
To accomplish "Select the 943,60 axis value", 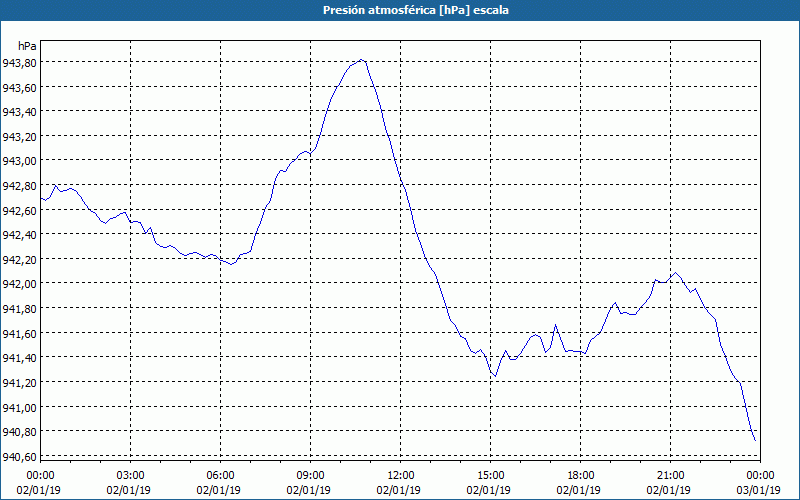I will (19, 88).
